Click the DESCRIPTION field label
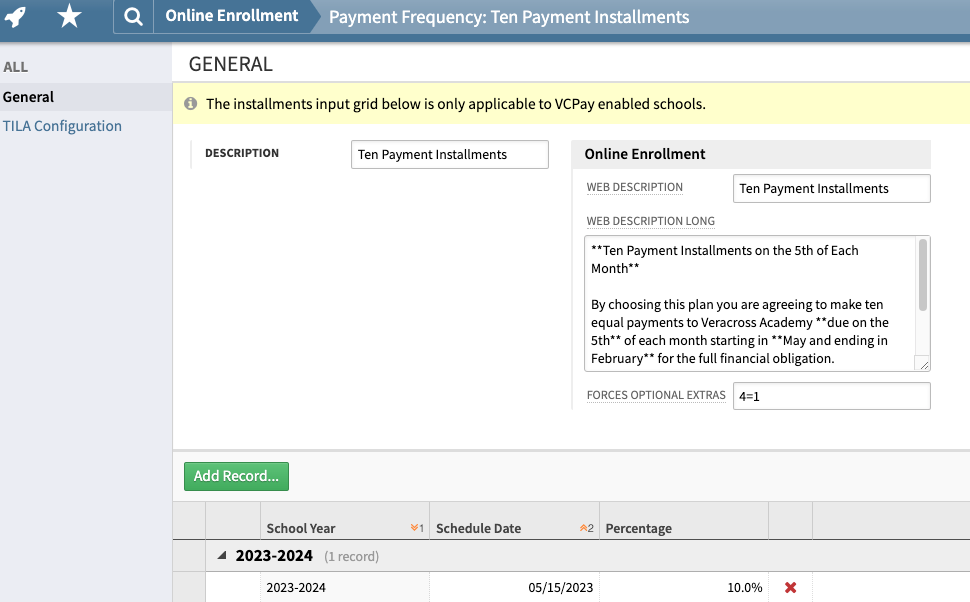 pos(242,153)
